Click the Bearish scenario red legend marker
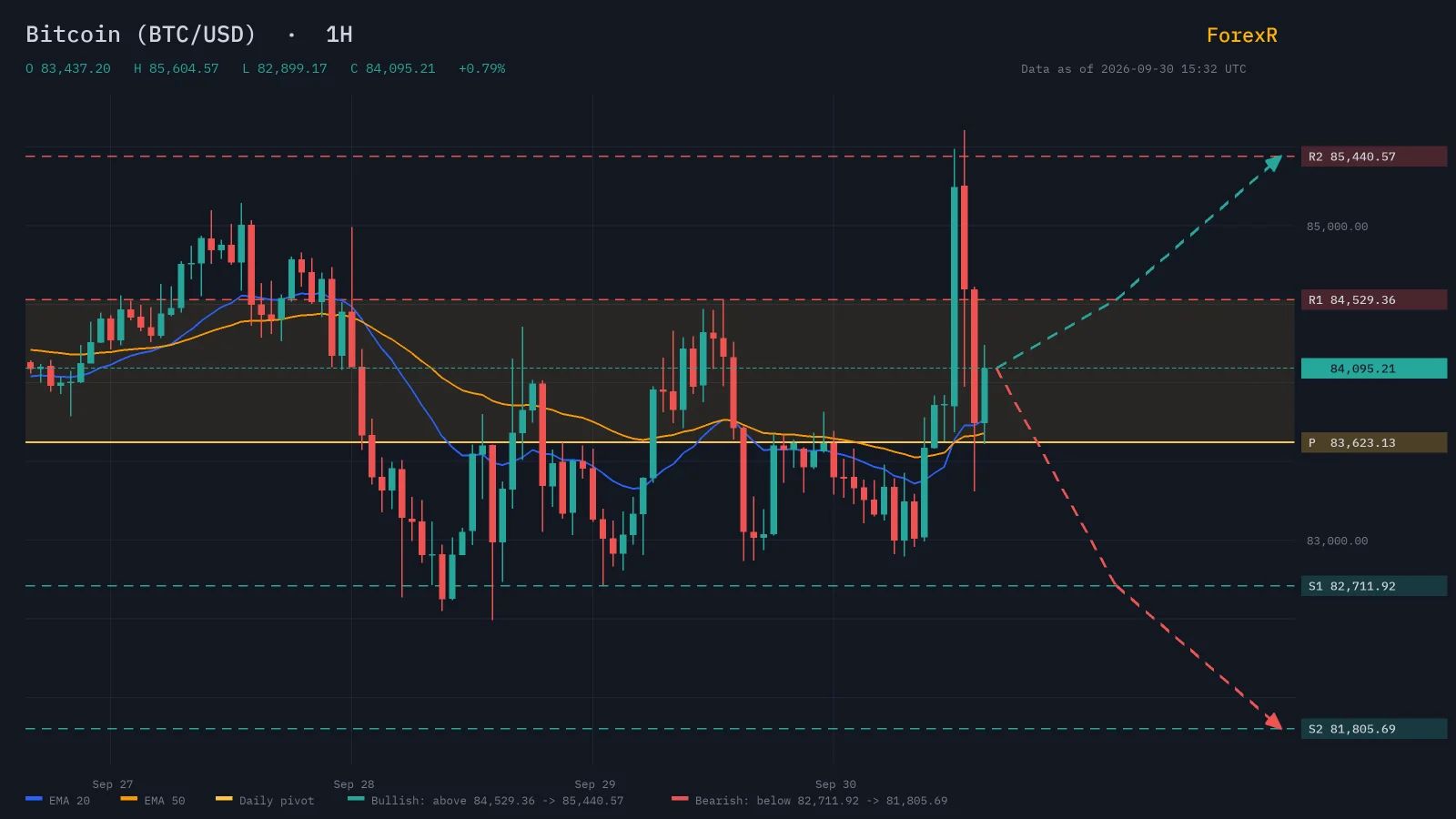 click(680, 799)
